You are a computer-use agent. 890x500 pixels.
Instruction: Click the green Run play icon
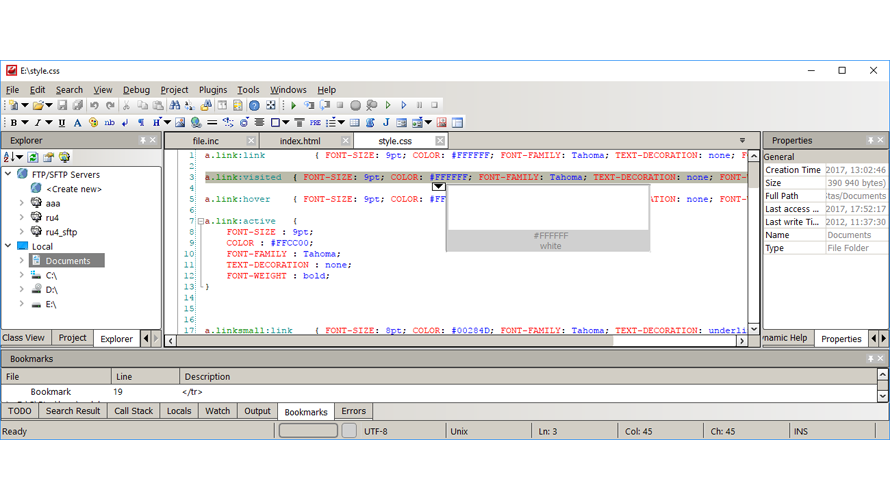point(293,106)
